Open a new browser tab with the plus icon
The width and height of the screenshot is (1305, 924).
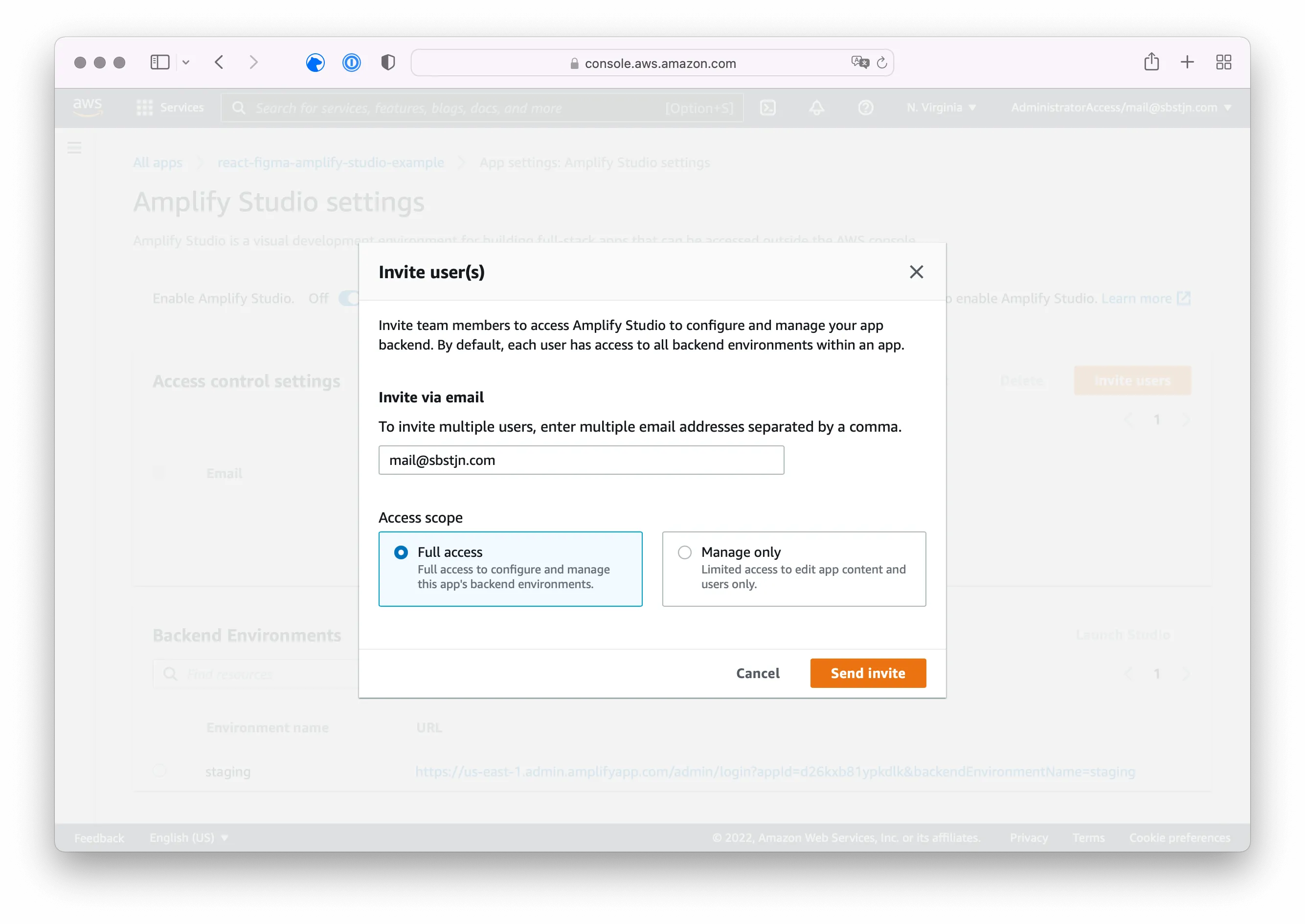1187,62
